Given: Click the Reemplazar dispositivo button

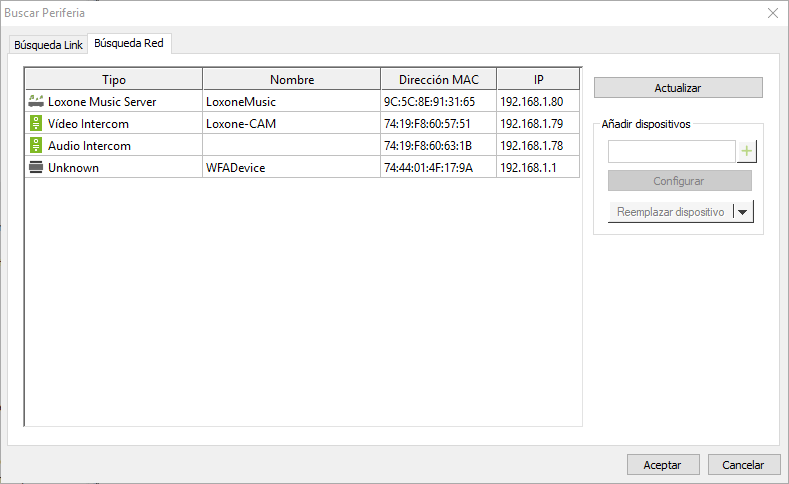Looking at the screenshot, I should [x=670, y=212].
